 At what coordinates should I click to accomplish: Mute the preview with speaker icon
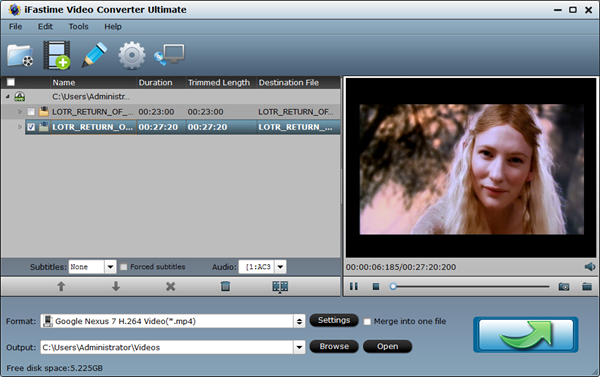pyautogui.click(x=590, y=267)
